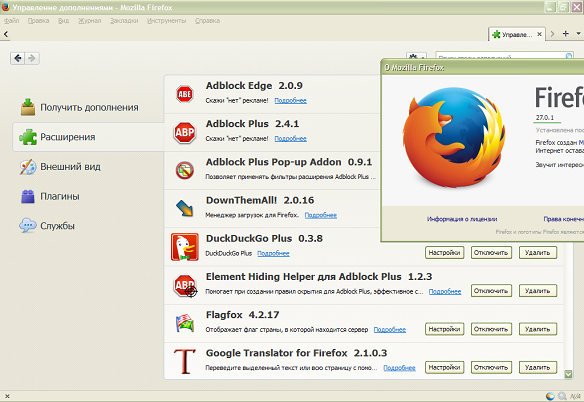
Task: Click Удалить for Flagfox
Action: [x=537, y=329]
